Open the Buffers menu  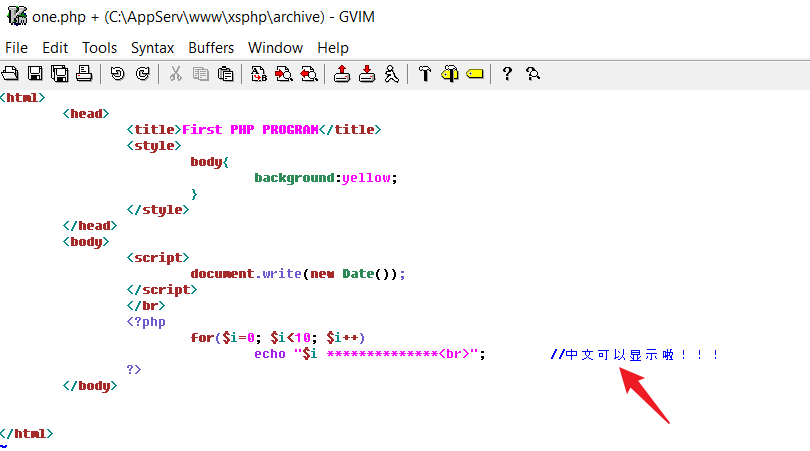coord(211,48)
